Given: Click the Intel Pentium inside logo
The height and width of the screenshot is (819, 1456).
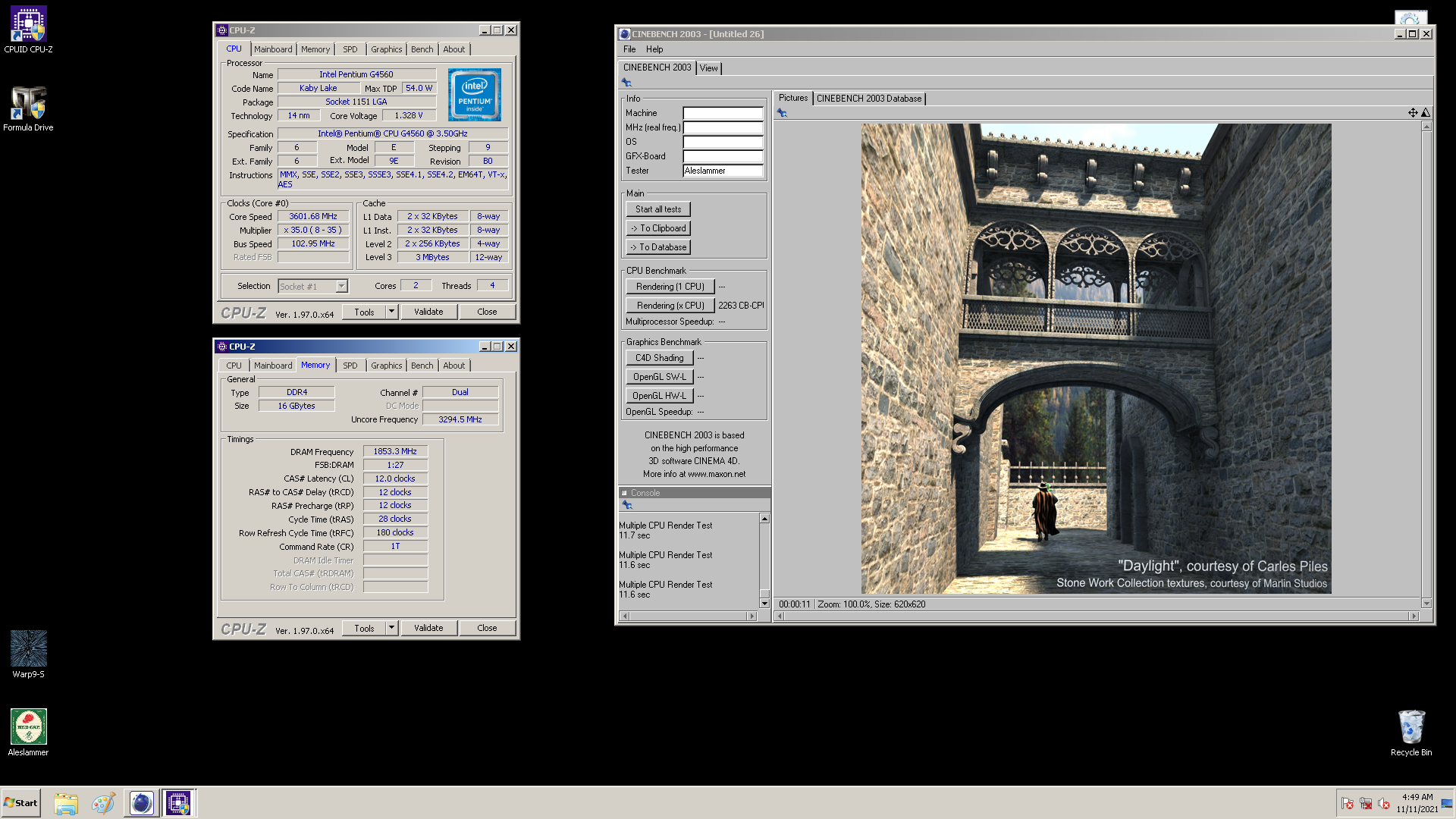Looking at the screenshot, I should point(475,95).
